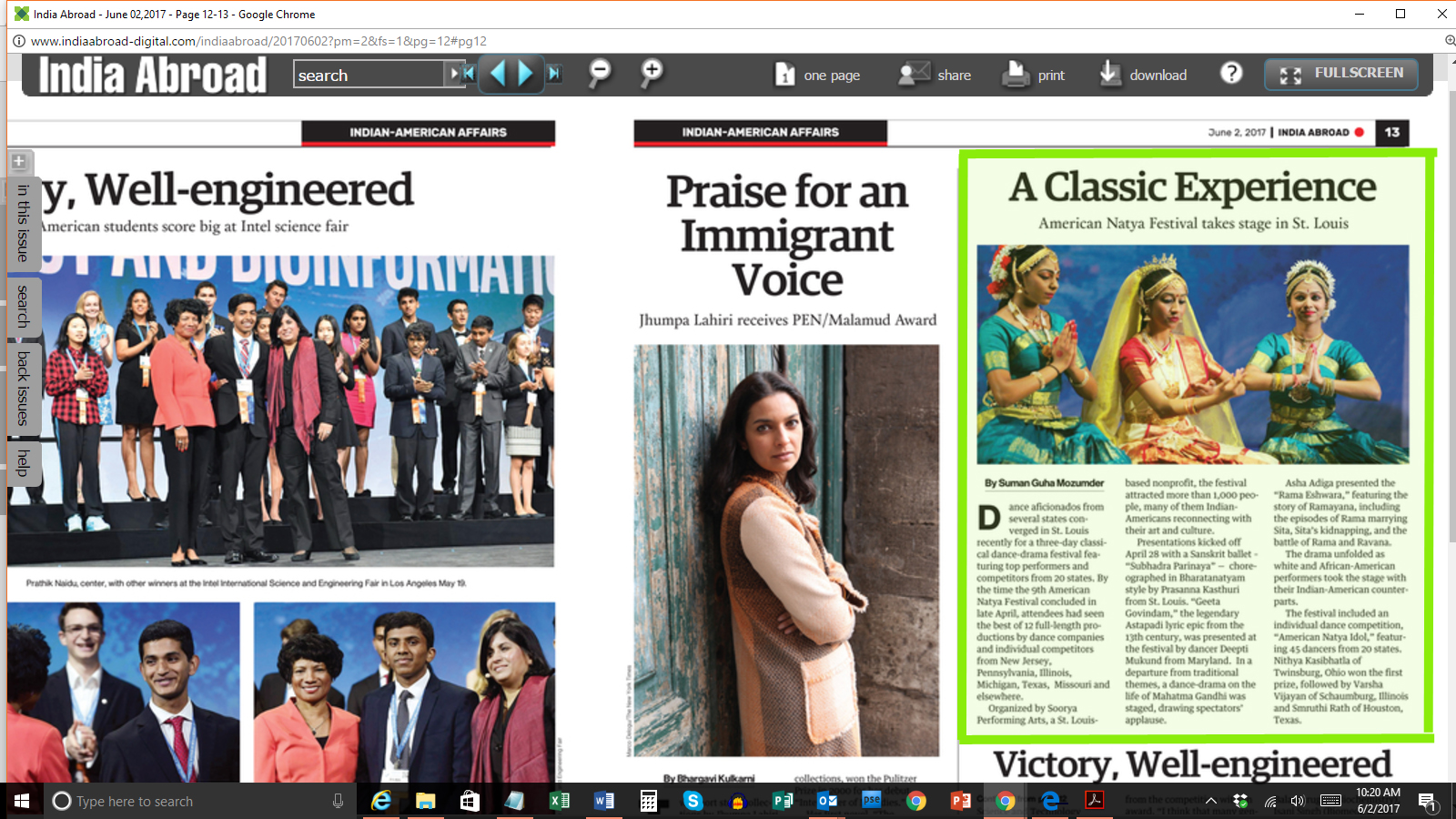
Task: Click the page number 13 box
Action: coord(1392,133)
